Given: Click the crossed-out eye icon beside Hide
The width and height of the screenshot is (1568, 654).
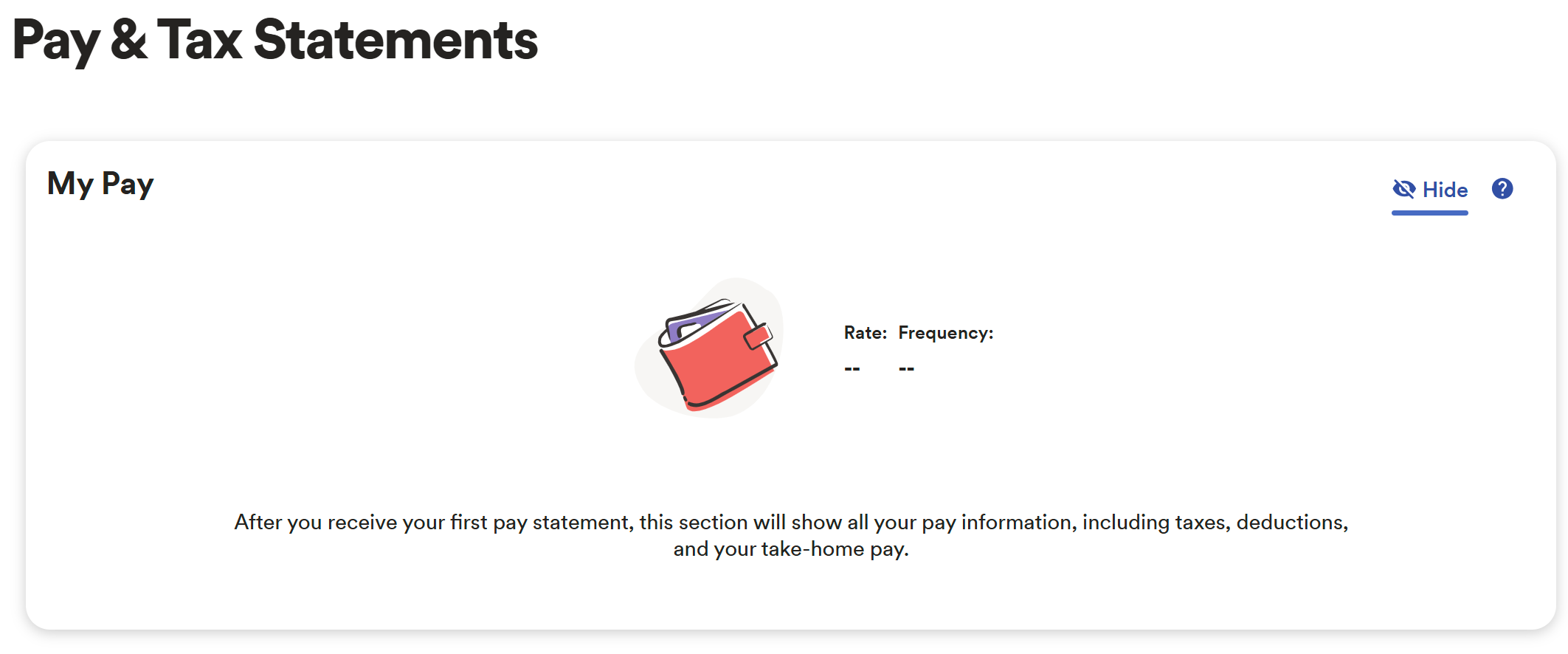Looking at the screenshot, I should pyautogui.click(x=1403, y=190).
